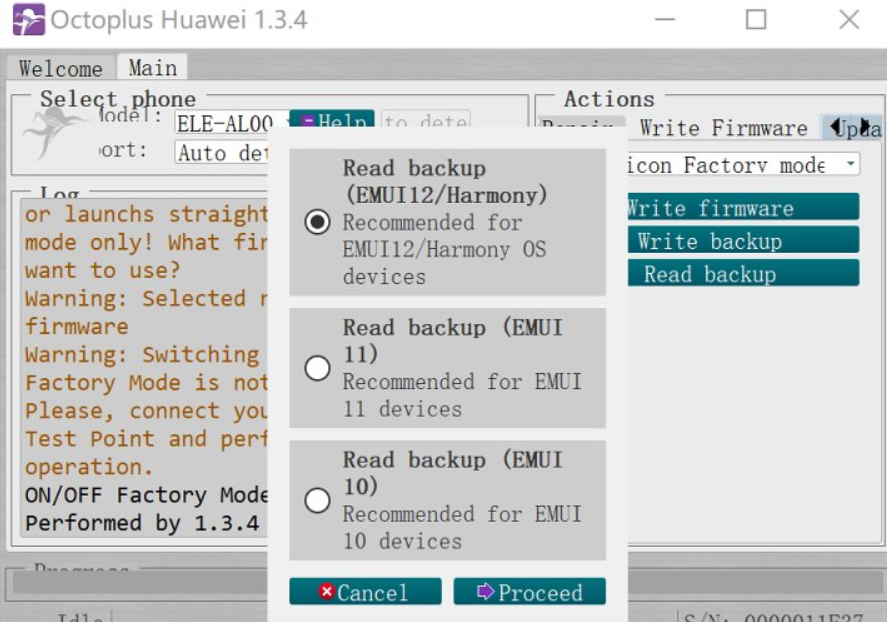Click the Help button
Screen dimensions: 887x622
[331, 119]
